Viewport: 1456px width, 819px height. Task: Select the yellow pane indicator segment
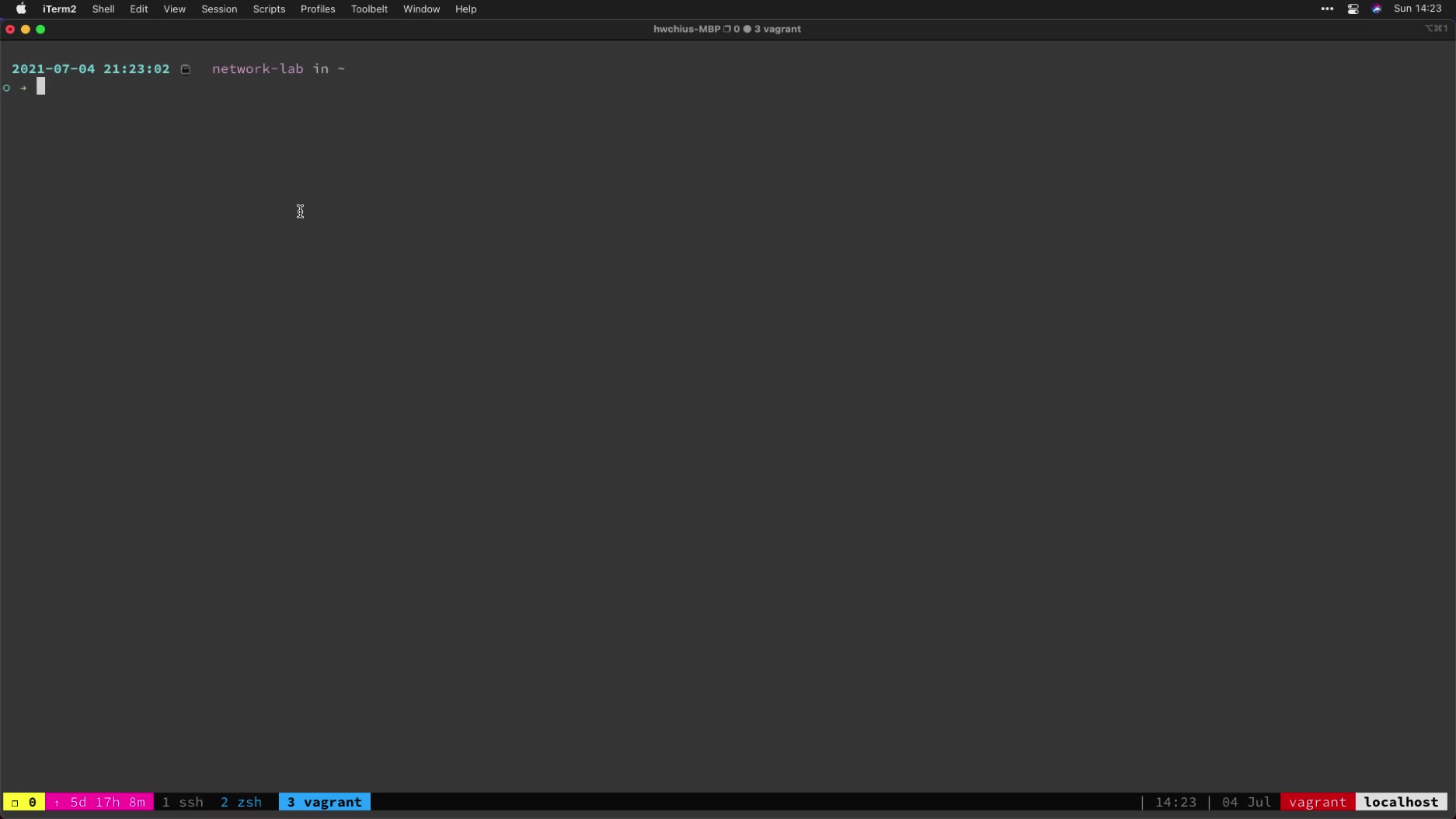pos(23,802)
